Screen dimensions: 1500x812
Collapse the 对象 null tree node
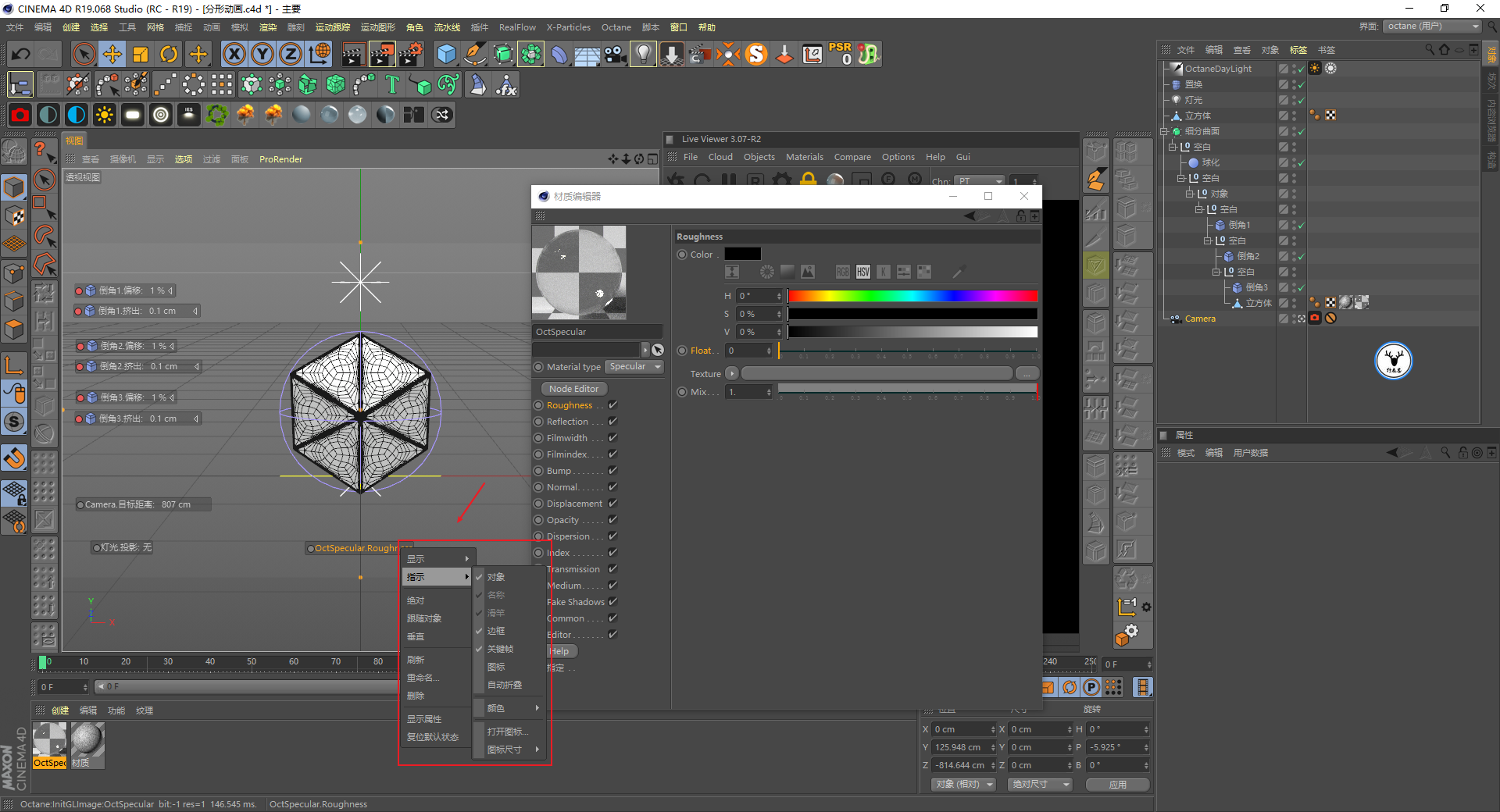pyautogui.click(x=1190, y=194)
